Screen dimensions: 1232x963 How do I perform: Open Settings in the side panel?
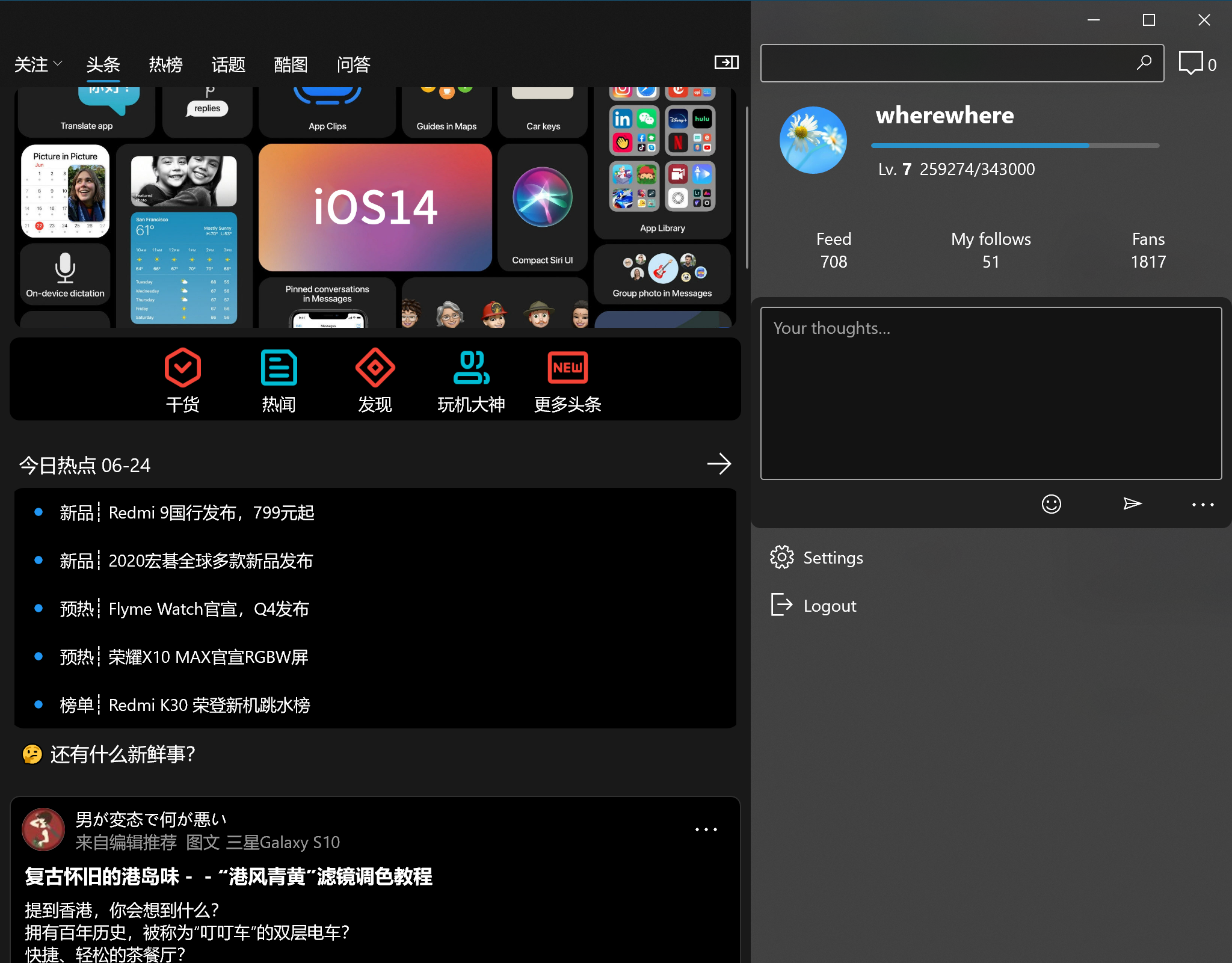[833, 558]
